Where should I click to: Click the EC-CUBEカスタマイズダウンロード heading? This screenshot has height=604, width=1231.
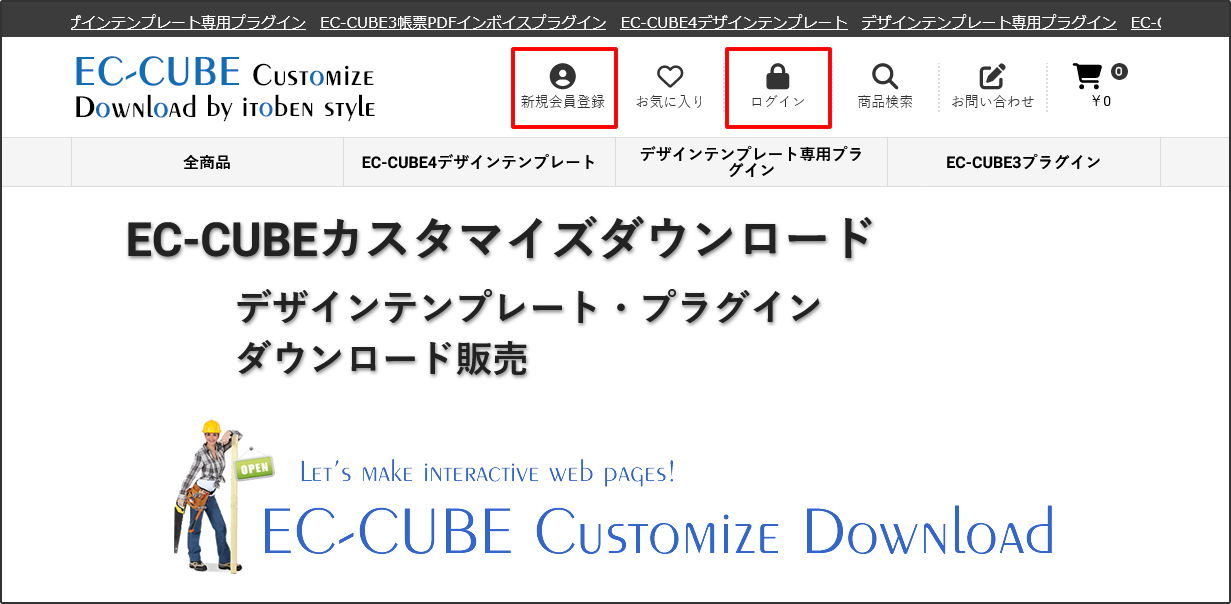tap(500, 240)
